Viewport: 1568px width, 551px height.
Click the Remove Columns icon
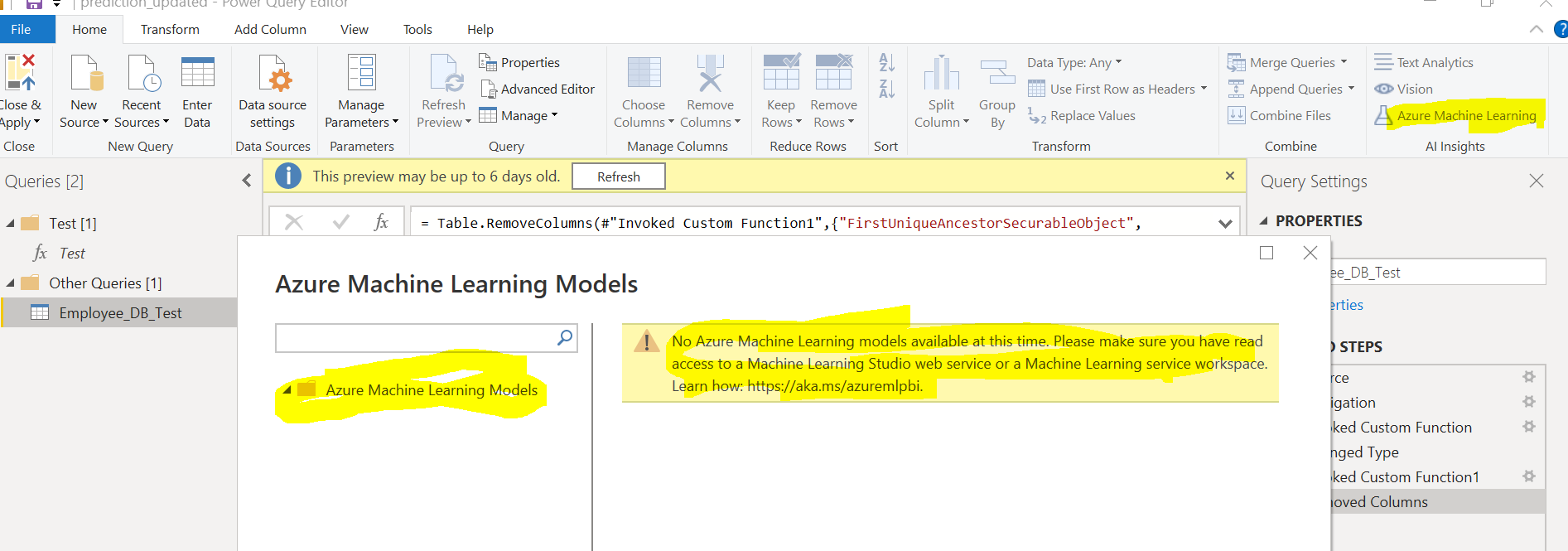[x=710, y=73]
